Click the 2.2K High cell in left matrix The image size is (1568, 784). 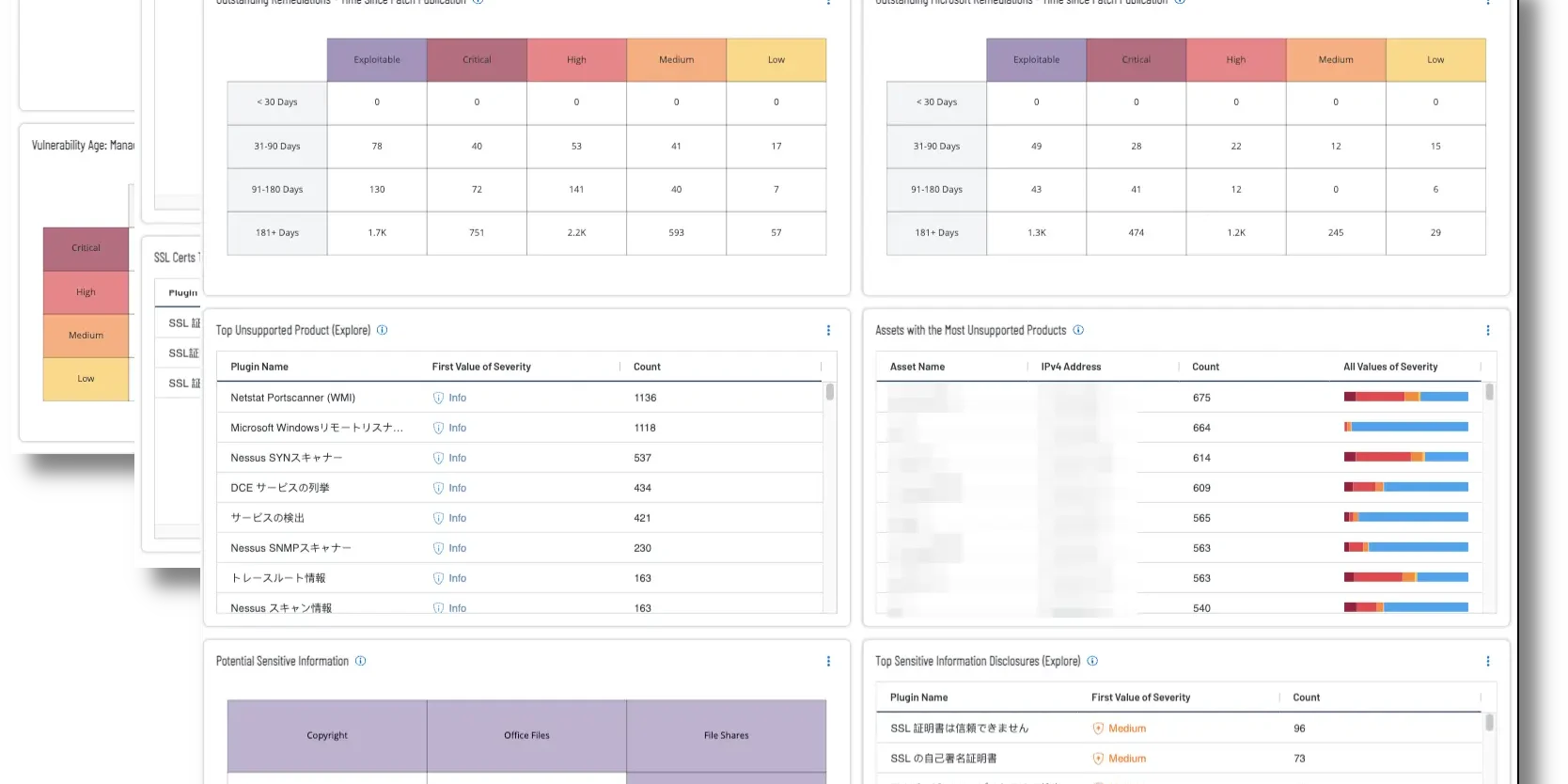(576, 233)
